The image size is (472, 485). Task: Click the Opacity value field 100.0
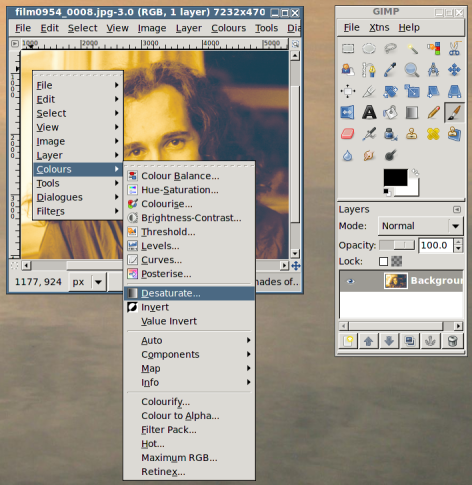[x=436, y=246]
